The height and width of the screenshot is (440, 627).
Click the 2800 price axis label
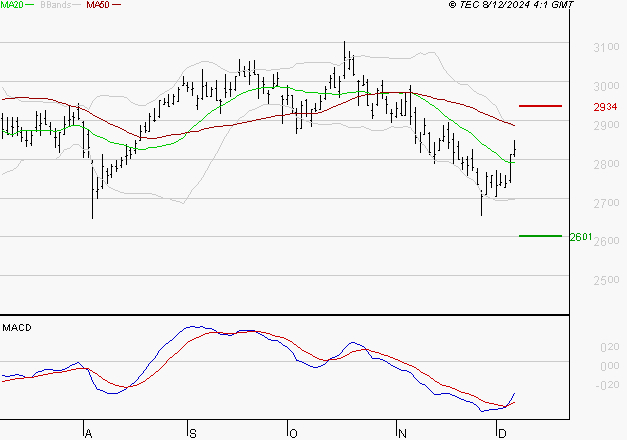point(606,164)
